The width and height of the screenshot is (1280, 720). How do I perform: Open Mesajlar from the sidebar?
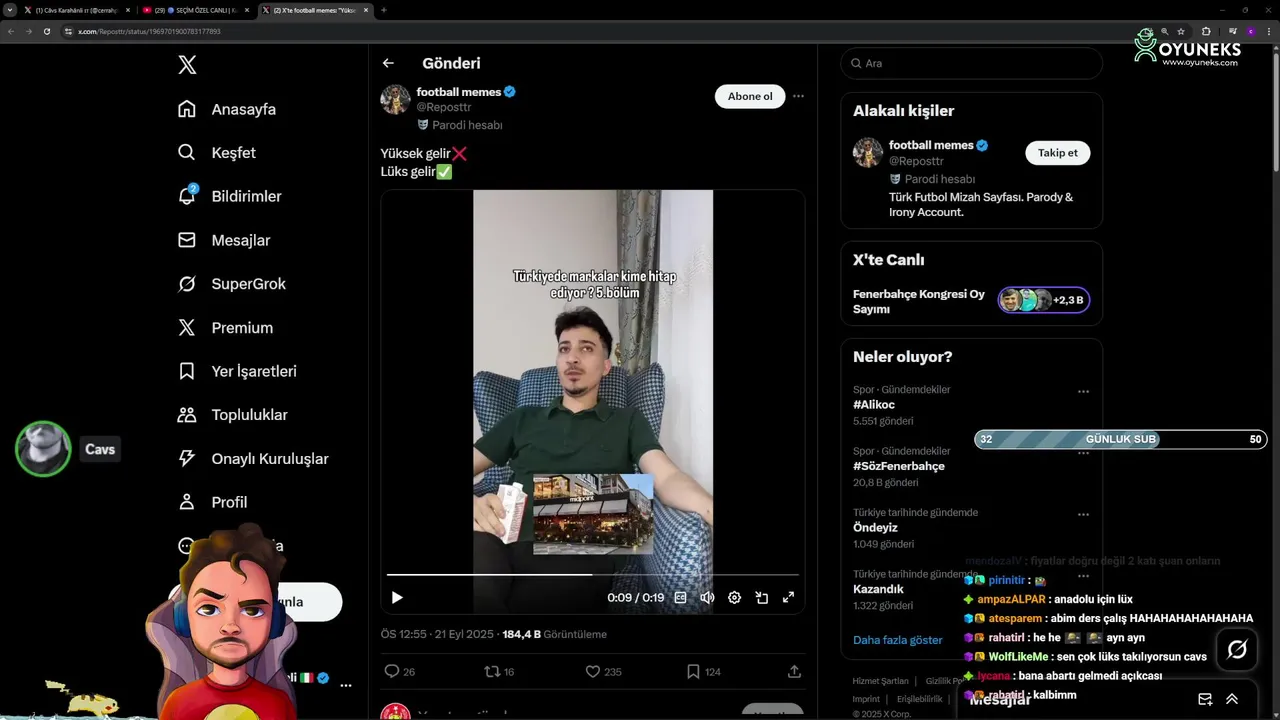(224, 240)
